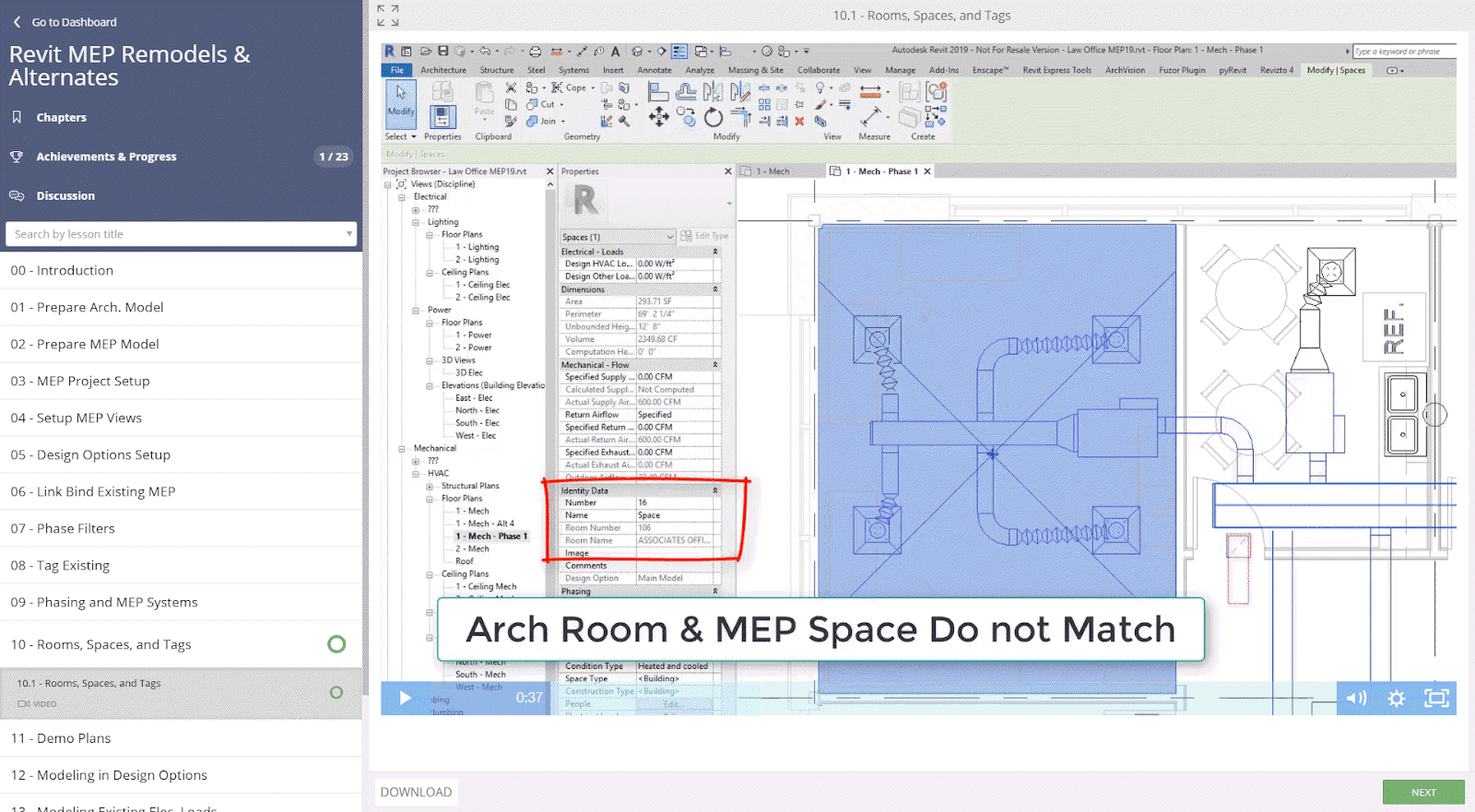1475x812 pixels.
Task: Open the lesson title search dropdown
Action: [348, 234]
